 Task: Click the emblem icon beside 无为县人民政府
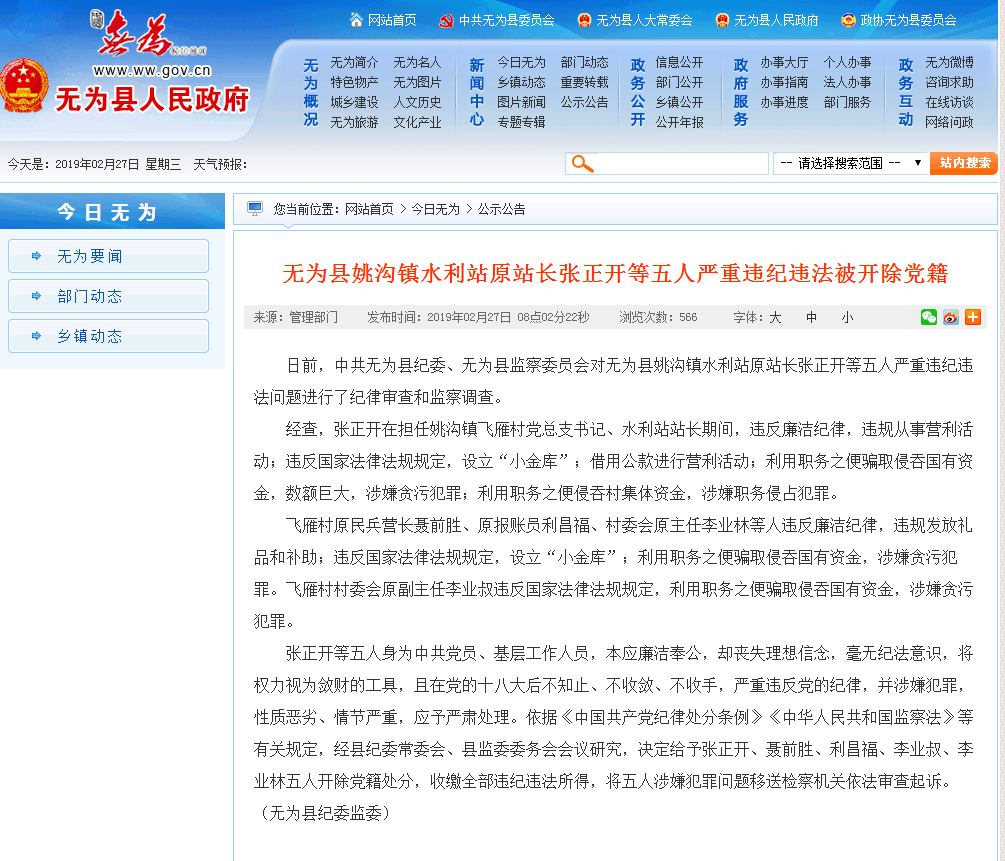tap(722, 21)
